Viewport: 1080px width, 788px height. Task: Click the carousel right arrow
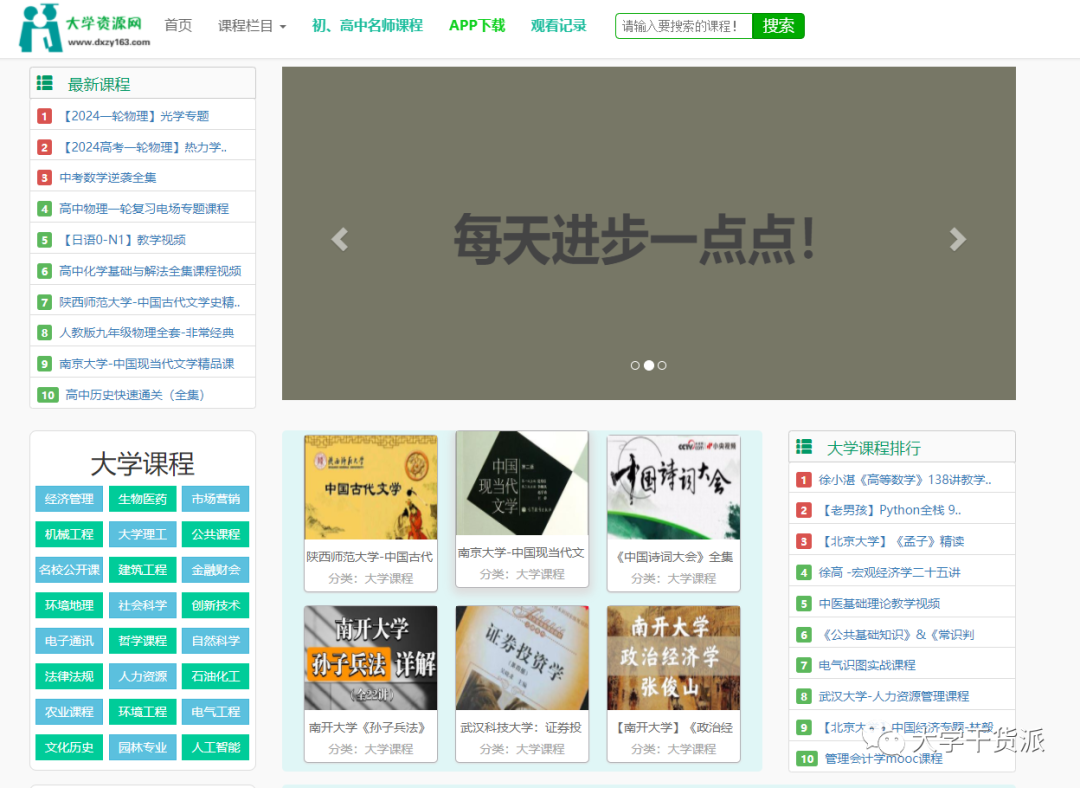point(958,240)
